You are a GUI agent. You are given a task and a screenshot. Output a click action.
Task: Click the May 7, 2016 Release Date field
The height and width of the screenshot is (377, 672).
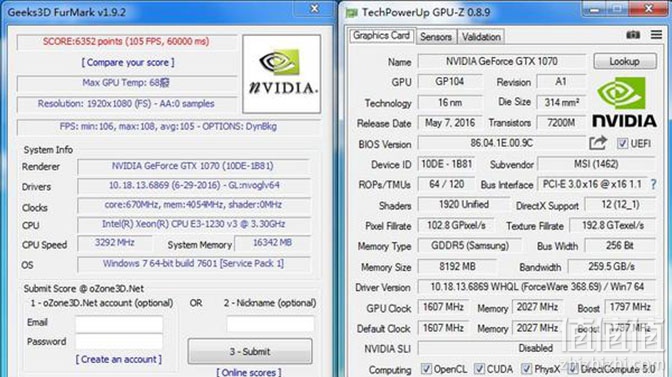pyautogui.click(x=450, y=123)
